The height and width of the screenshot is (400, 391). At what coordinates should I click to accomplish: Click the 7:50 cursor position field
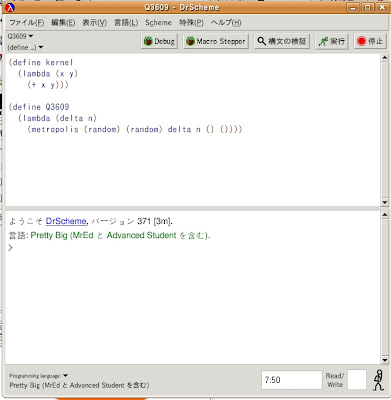[x=292, y=380]
